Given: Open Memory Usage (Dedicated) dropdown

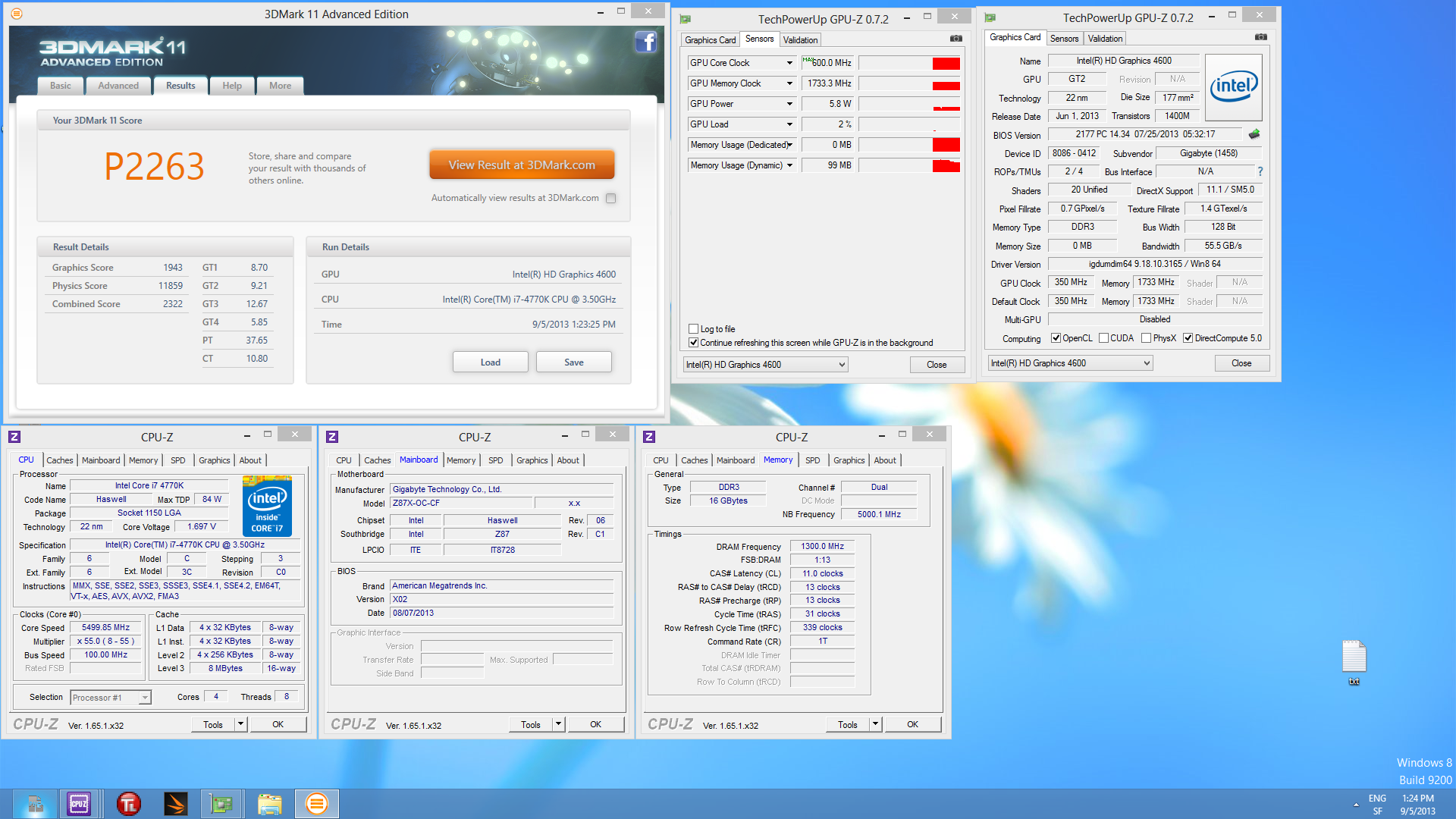Looking at the screenshot, I should pyautogui.click(x=789, y=145).
